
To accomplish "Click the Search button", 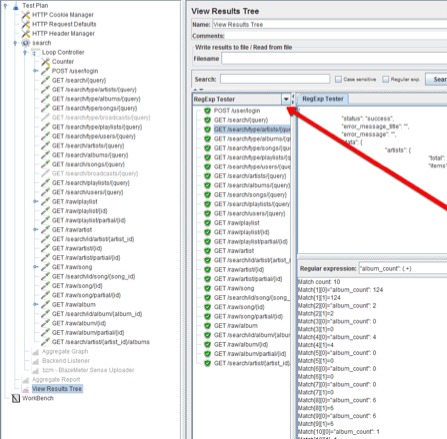I will tap(436, 79).
